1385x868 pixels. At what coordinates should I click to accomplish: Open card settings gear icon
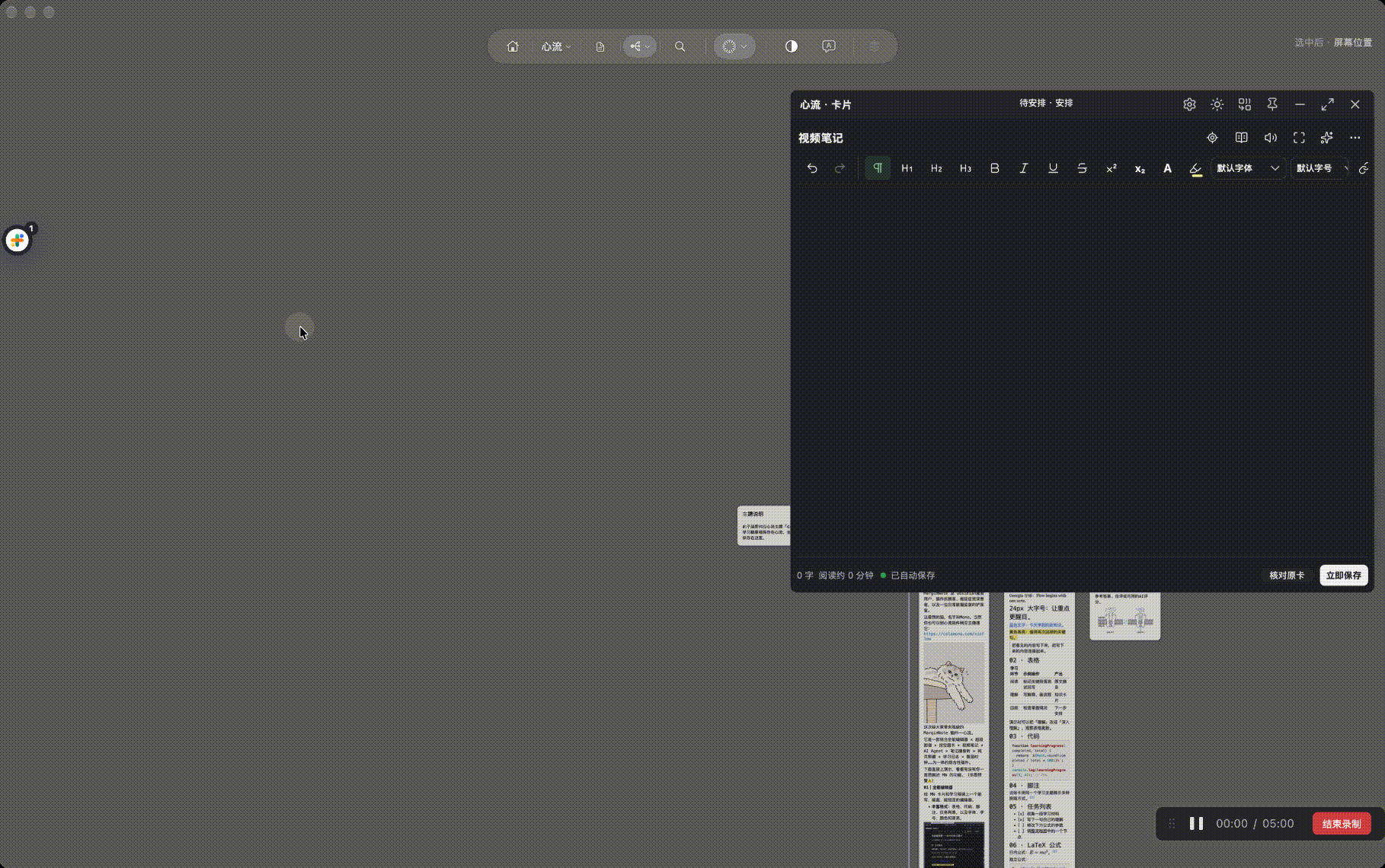[1189, 104]
